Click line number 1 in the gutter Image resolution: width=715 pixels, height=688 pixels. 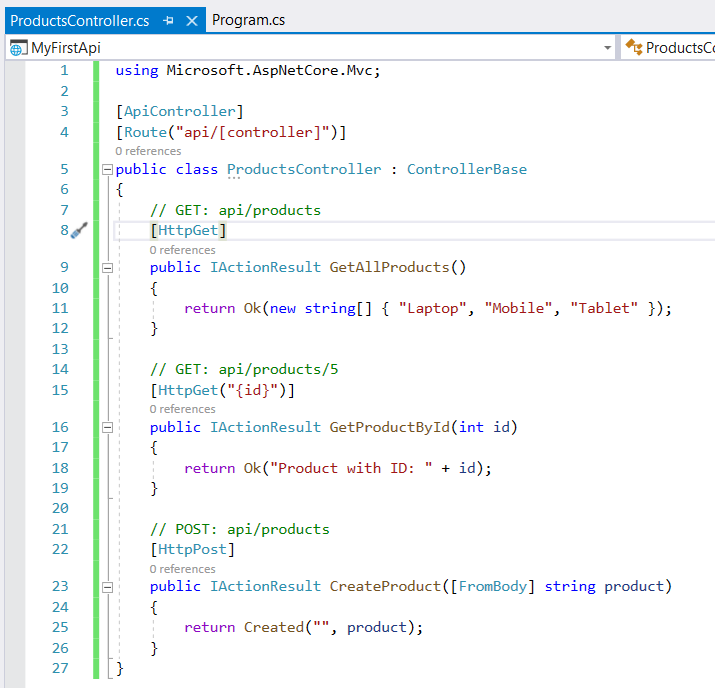pos(64,71)
